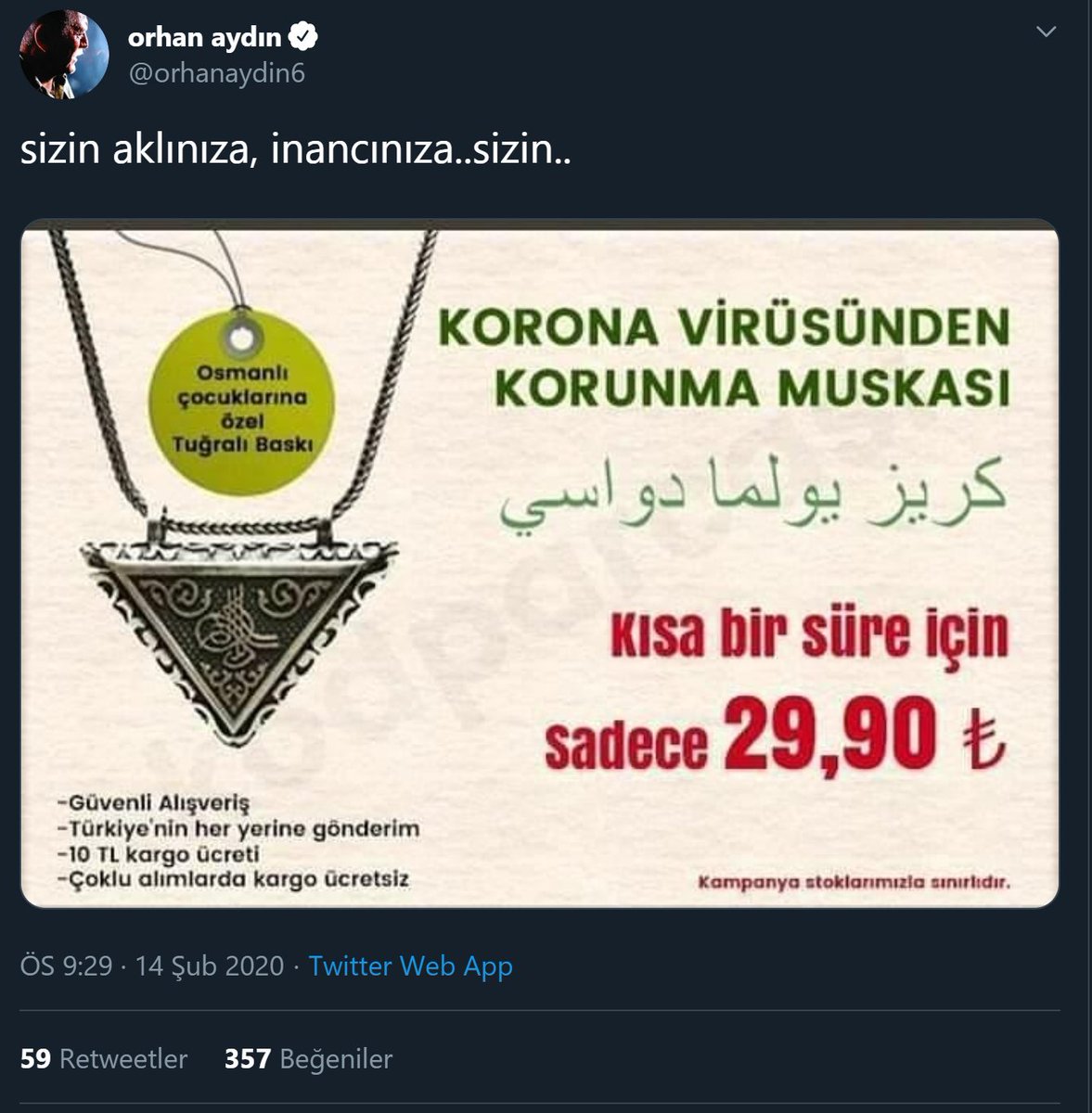This screenshot has width=1092, height=1113.
Task: Click the "10 TL kargo ücreti" line
Action: pos(158,853)
